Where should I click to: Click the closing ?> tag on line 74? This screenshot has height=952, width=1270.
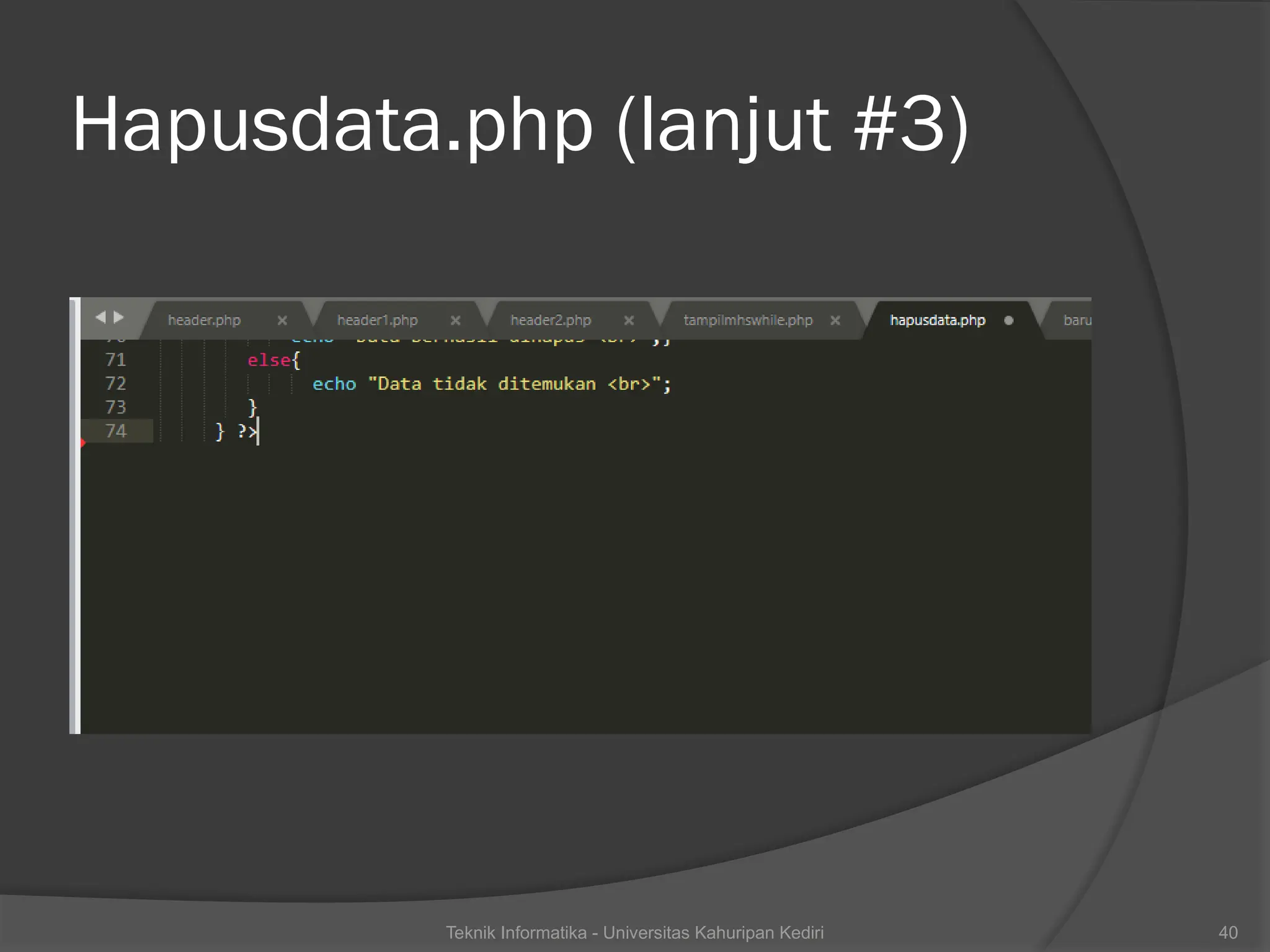(x=247, y=431)
